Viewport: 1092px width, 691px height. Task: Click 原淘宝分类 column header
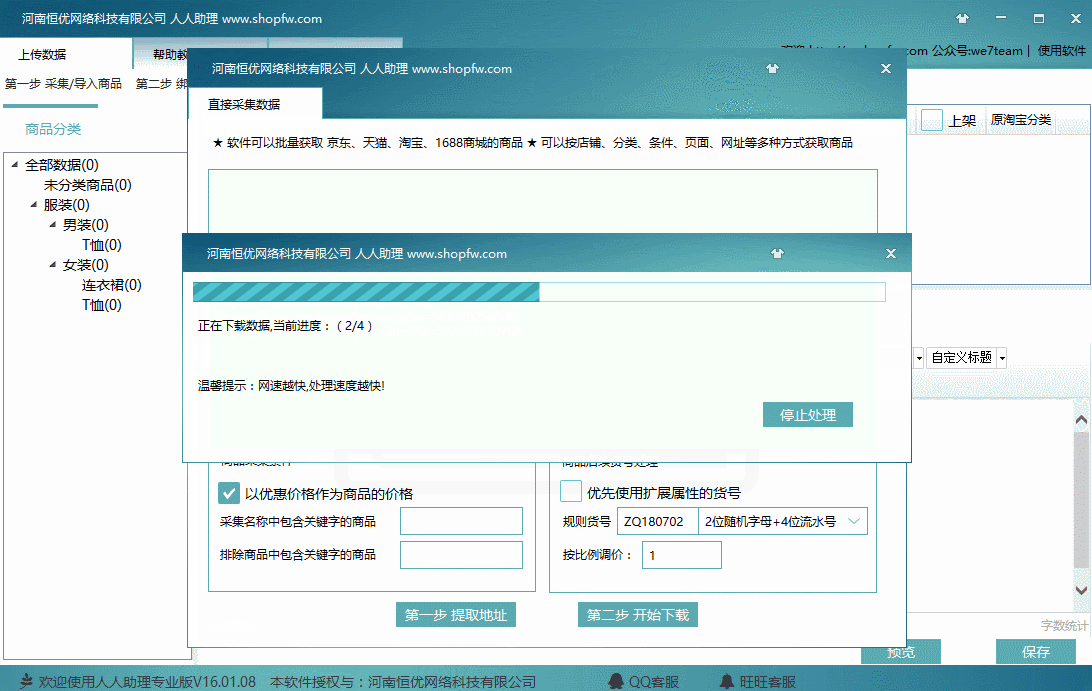pyautogui.click(x=1021, y=120)
